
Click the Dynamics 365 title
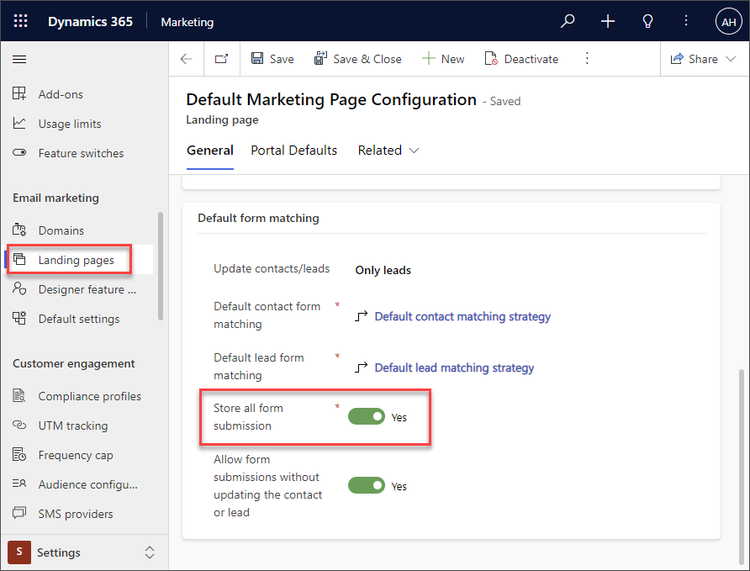tap(90, 22)
